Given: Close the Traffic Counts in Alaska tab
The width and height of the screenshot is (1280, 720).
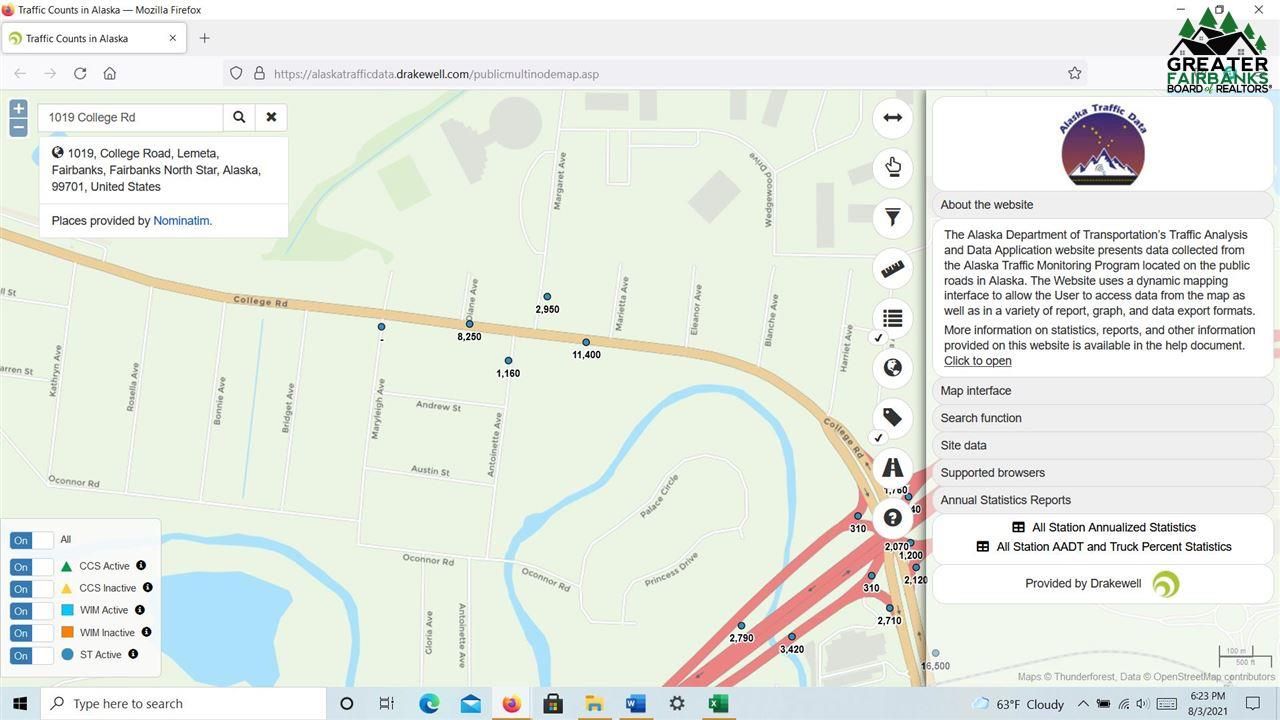Looking at the screenshot, I should (x=172, y=38).
